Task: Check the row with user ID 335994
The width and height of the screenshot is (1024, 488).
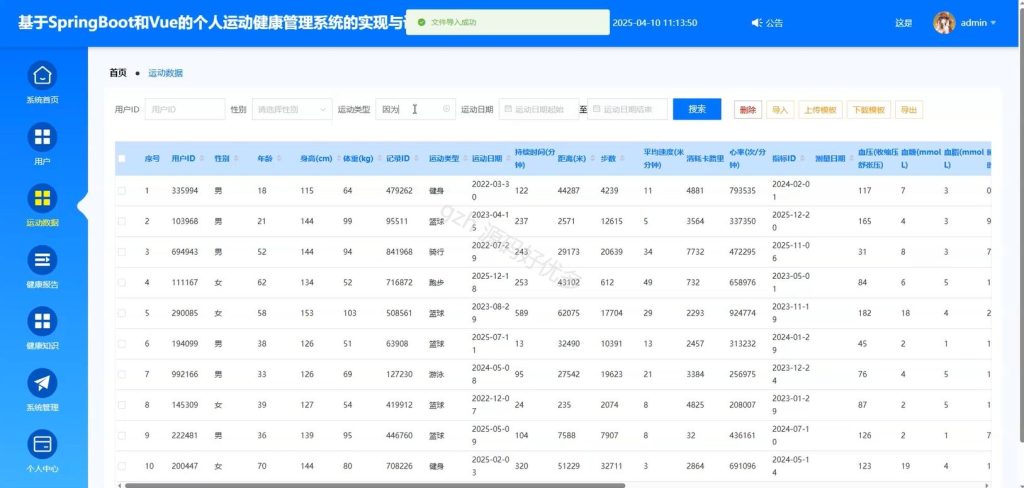Action: pyautogui.click(x=121, y=191)
